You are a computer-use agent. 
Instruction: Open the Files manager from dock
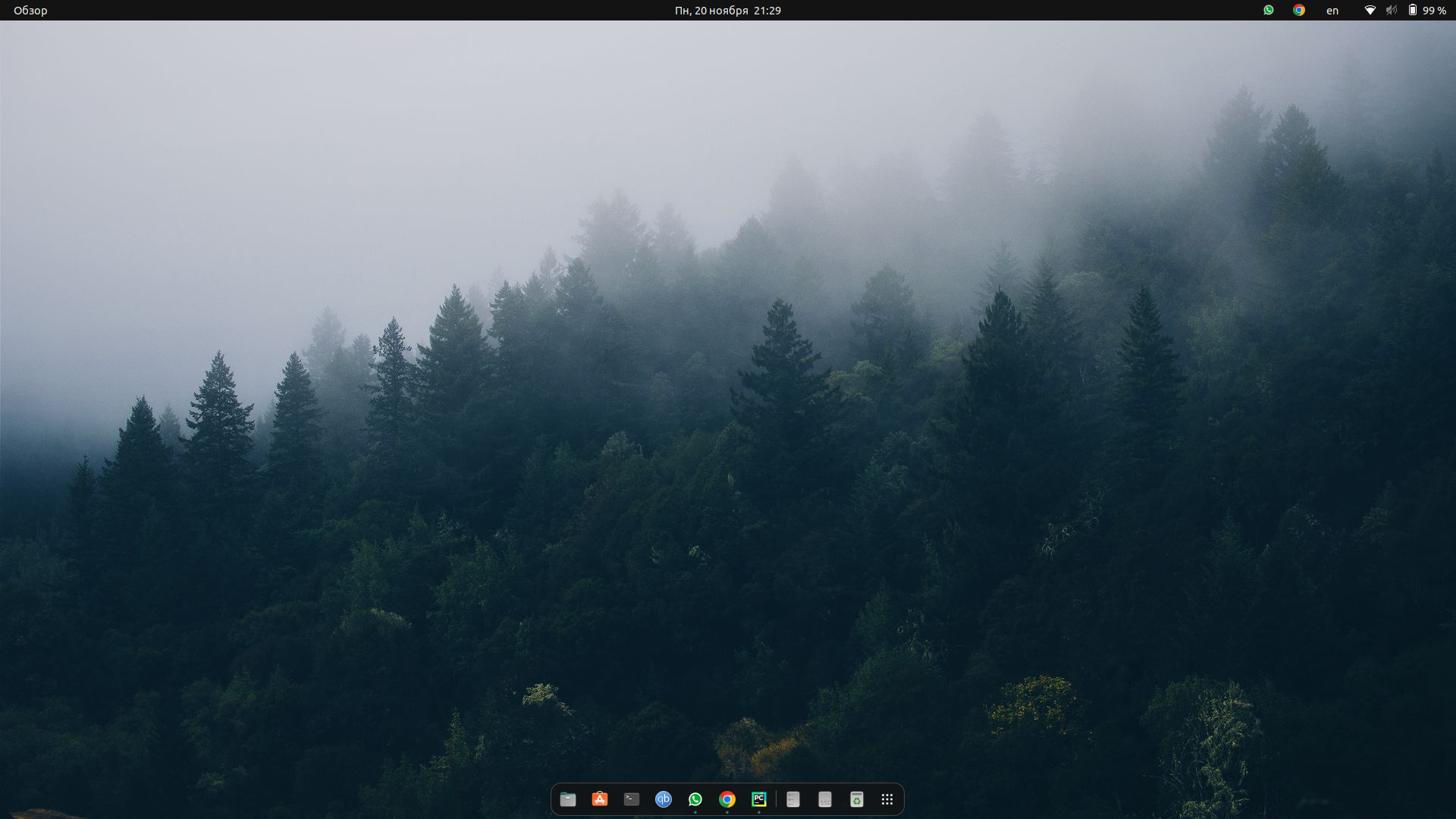click(568, 799)
